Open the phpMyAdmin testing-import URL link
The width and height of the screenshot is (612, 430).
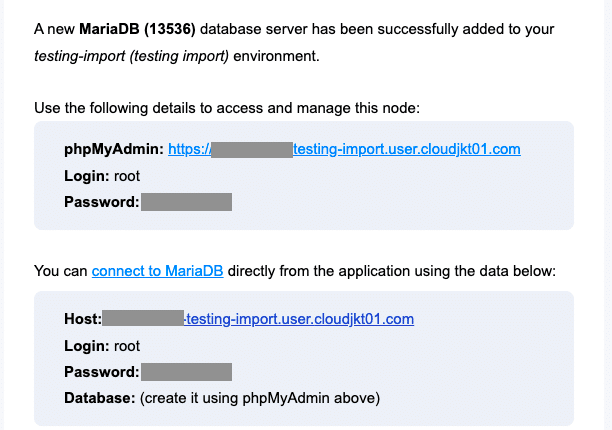344,149
